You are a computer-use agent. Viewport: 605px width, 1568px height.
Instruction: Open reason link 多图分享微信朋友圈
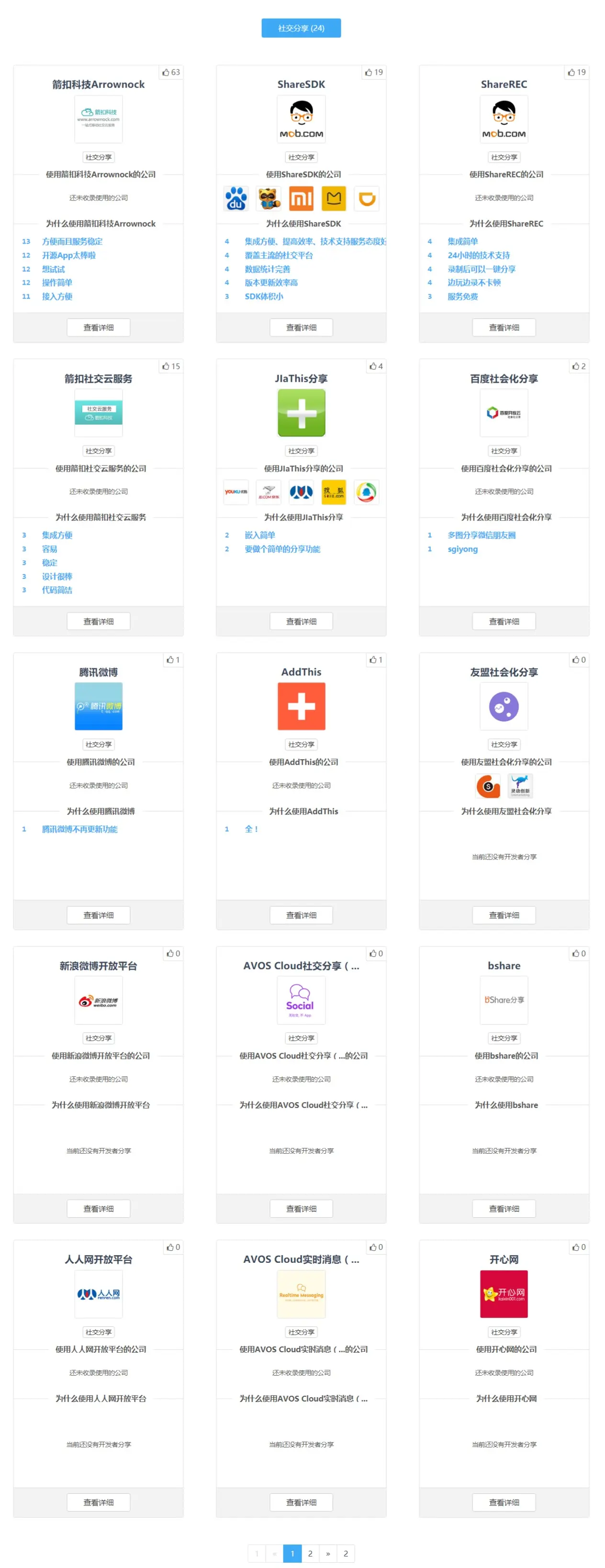[482, 535]
